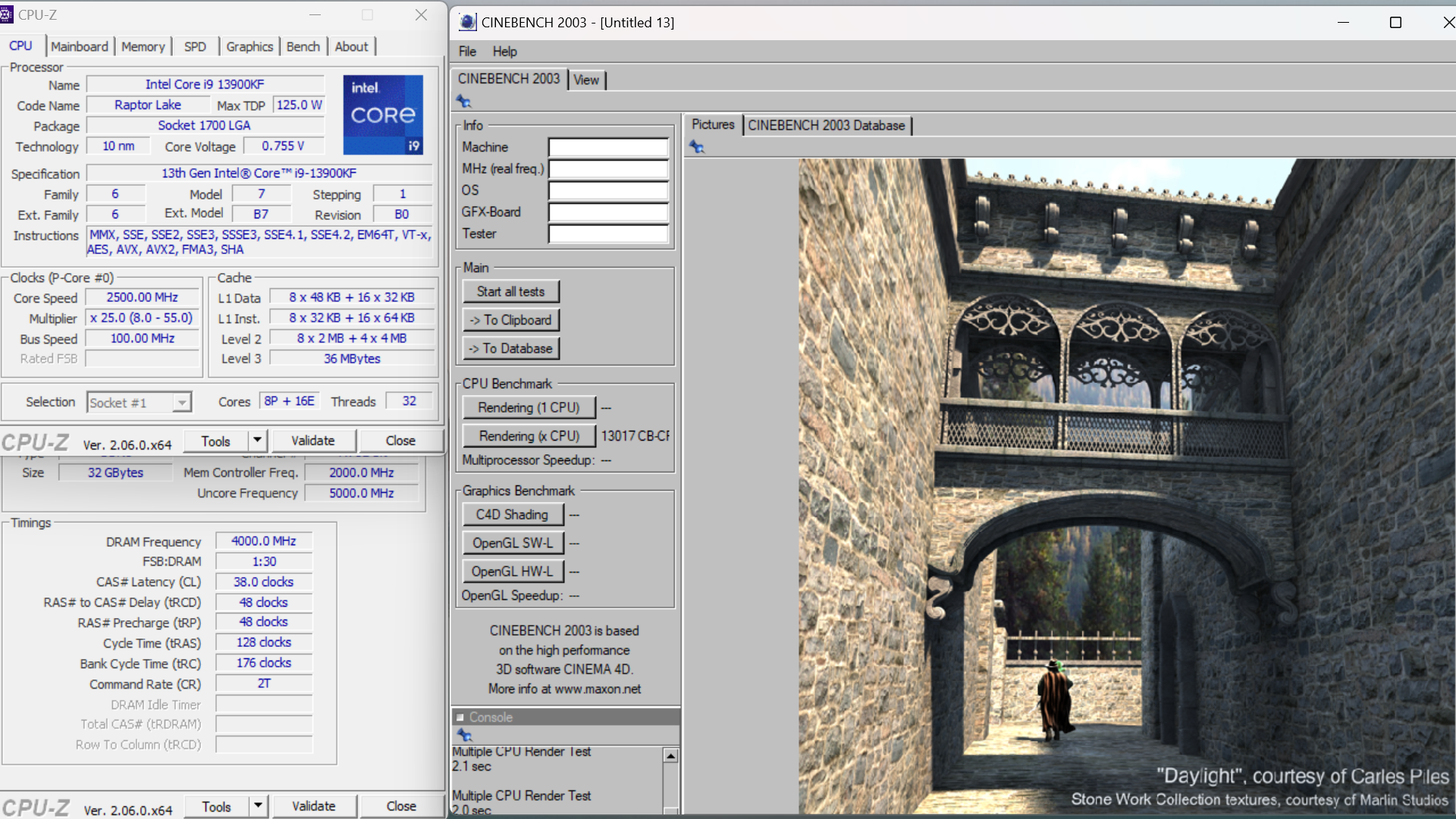Click the CPU-Z title bar icon
This screenshot has height=819, width=1456.
pos(6,14)
